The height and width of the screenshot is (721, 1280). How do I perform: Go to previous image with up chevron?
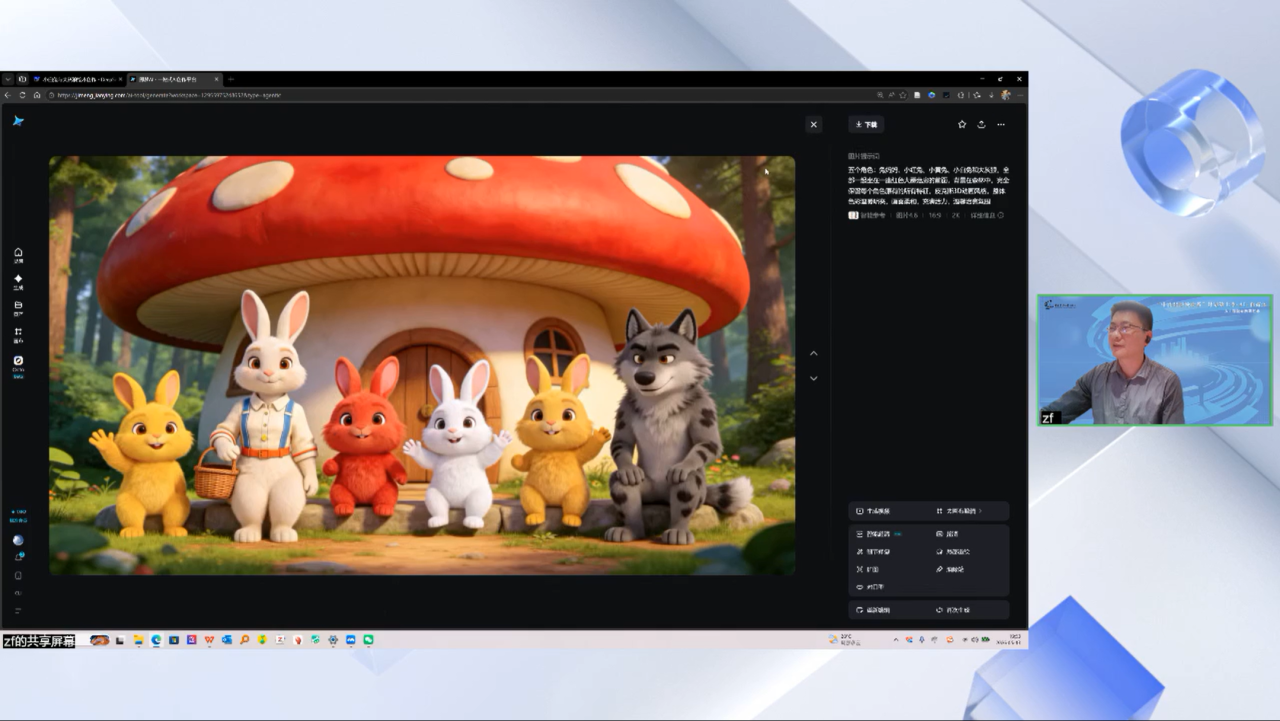813,353
